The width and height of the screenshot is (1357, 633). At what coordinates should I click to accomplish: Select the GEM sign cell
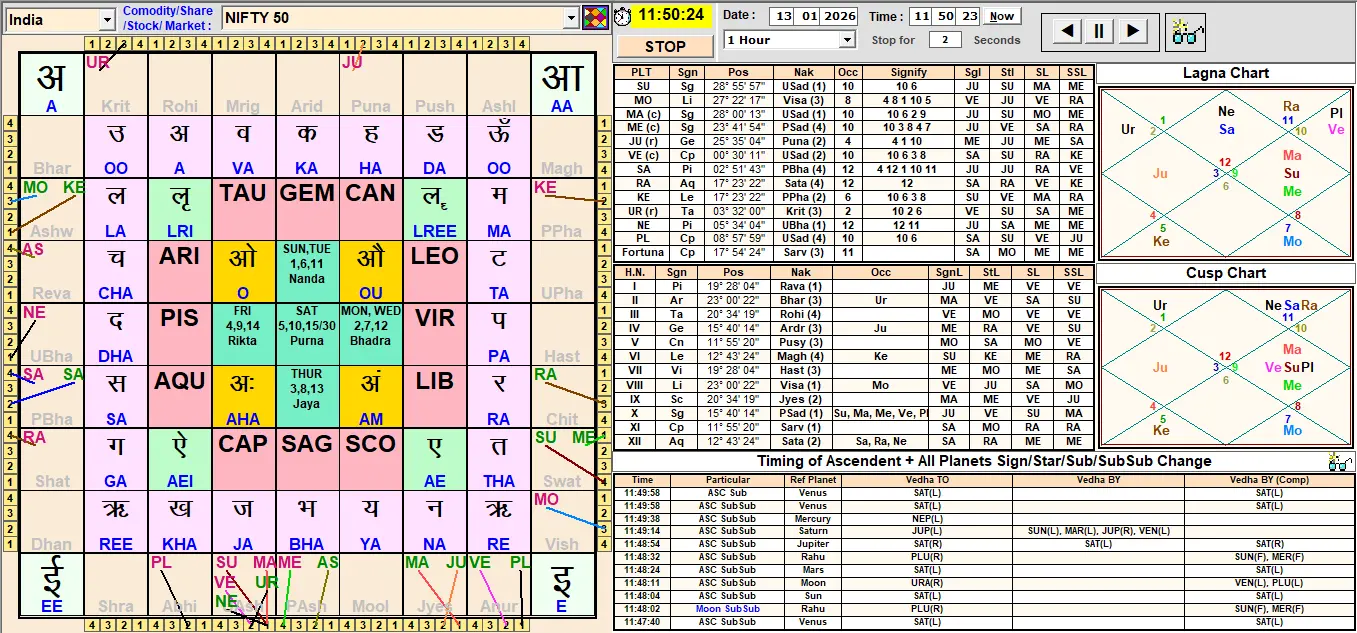click(307, 209)
